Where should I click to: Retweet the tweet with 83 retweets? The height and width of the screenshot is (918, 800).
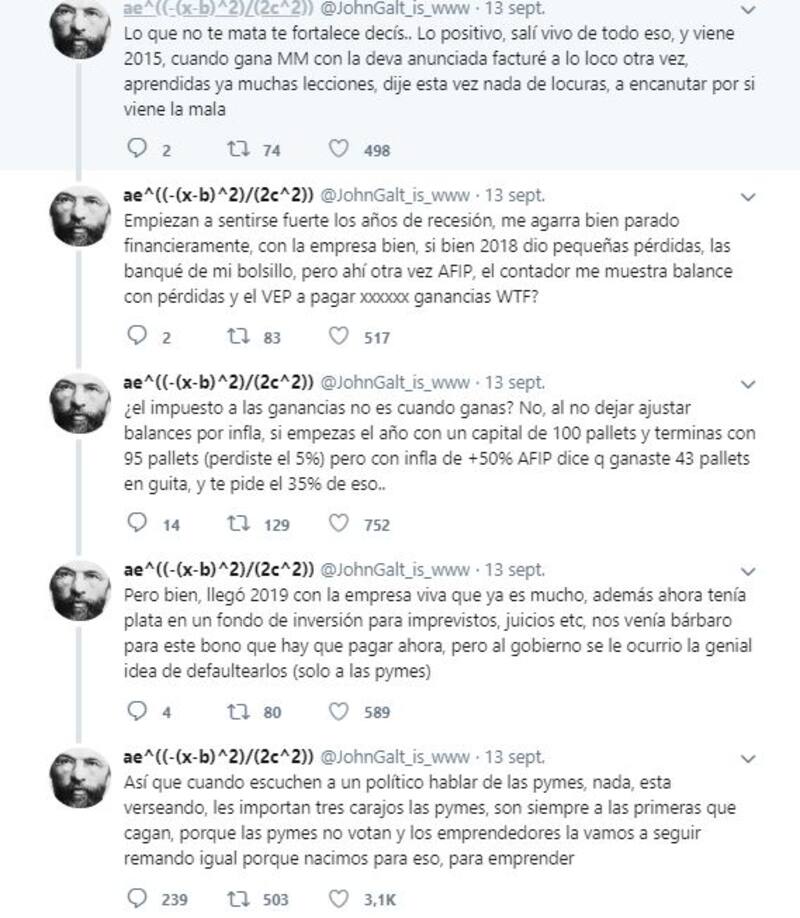tap(238, 336)
